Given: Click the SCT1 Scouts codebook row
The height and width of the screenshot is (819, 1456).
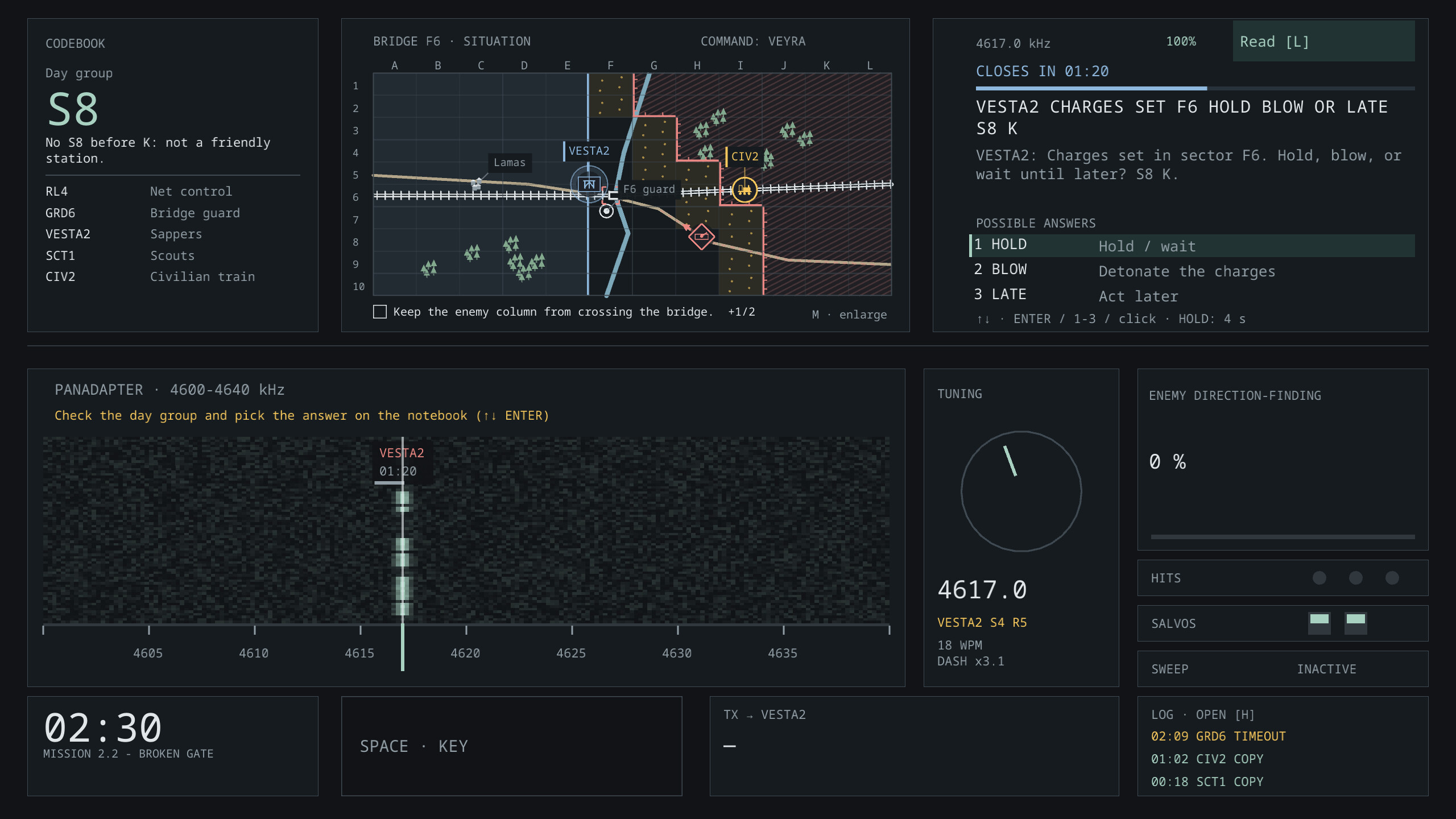Looking at the screenshot, I should pos(173,255).
